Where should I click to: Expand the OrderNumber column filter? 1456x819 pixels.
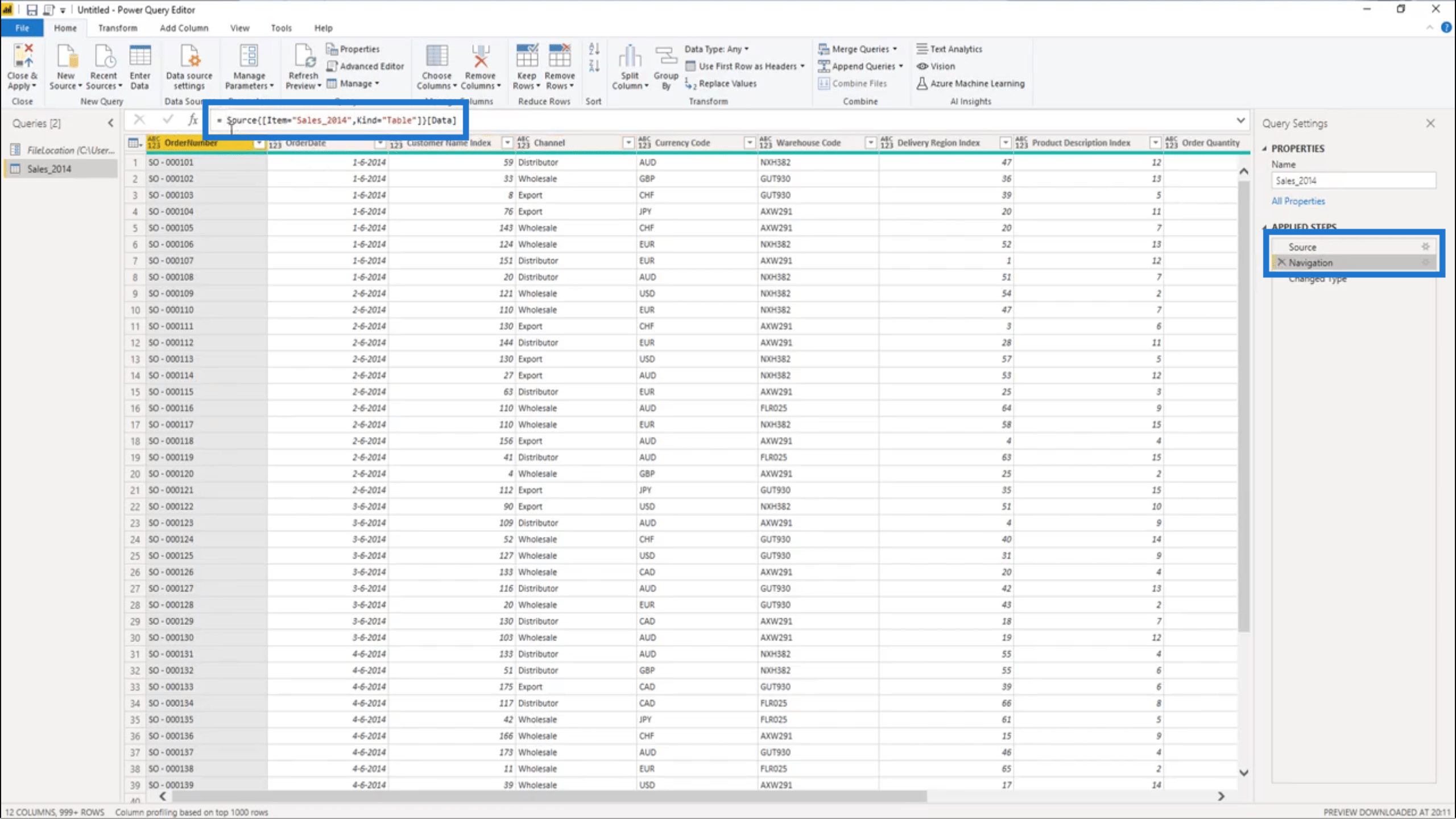pyautogui.click(x=259, y=143)
